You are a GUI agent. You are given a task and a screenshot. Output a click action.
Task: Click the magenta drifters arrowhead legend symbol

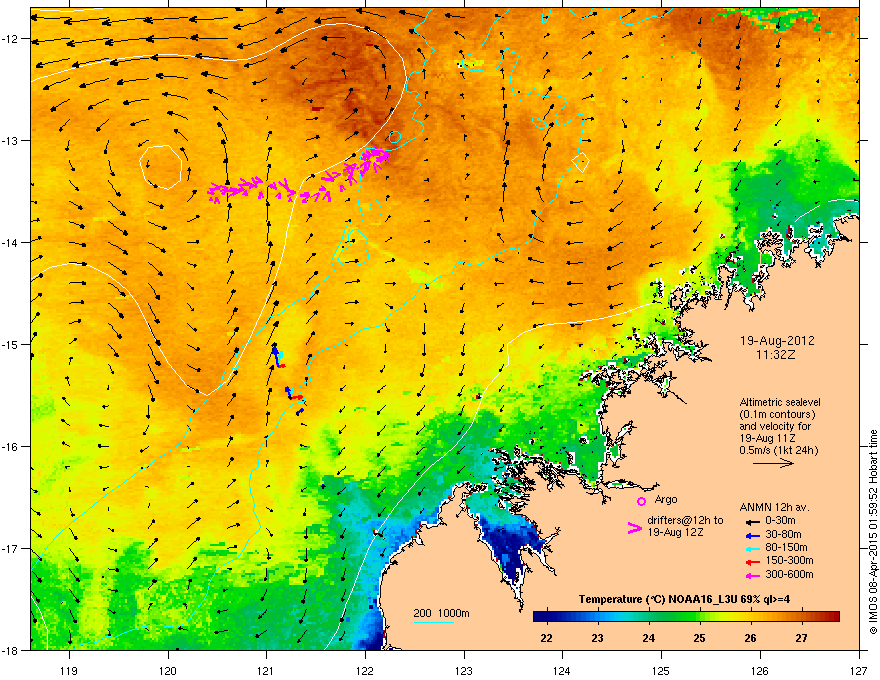(x=634, y=528)
